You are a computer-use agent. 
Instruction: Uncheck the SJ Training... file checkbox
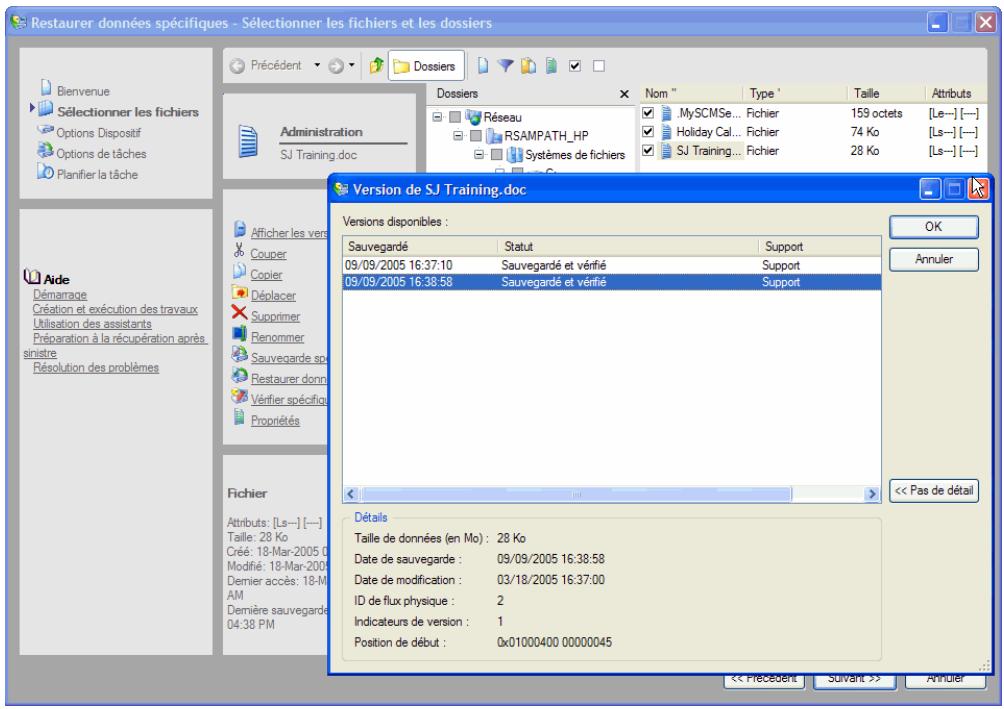(648, 151)
